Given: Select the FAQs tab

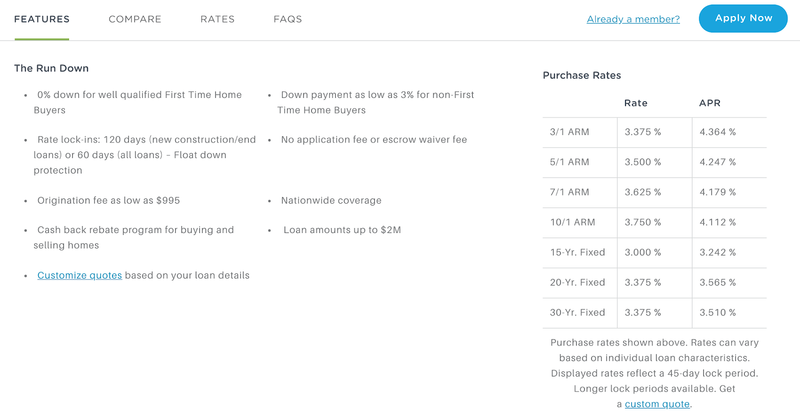Looking at the screenshot, I should coord(288,19).
